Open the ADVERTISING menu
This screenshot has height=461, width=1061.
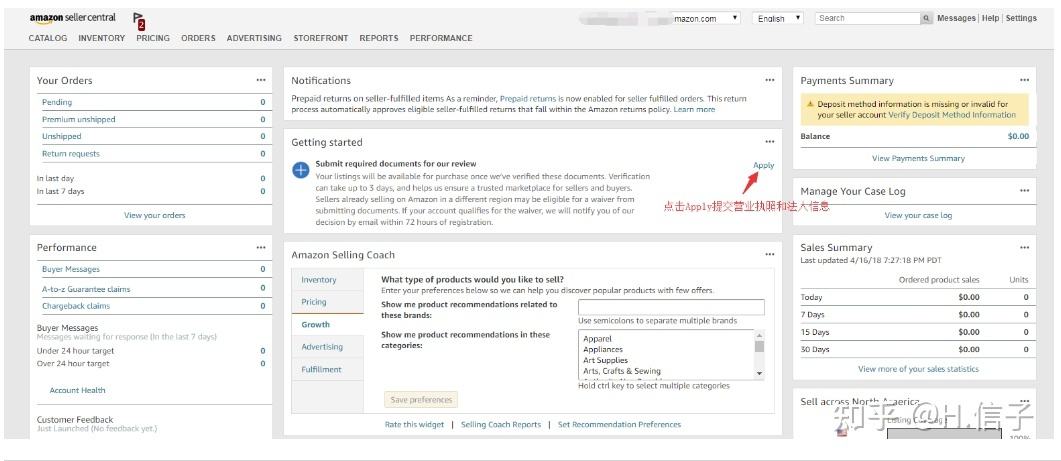click(x=254, y=38)
